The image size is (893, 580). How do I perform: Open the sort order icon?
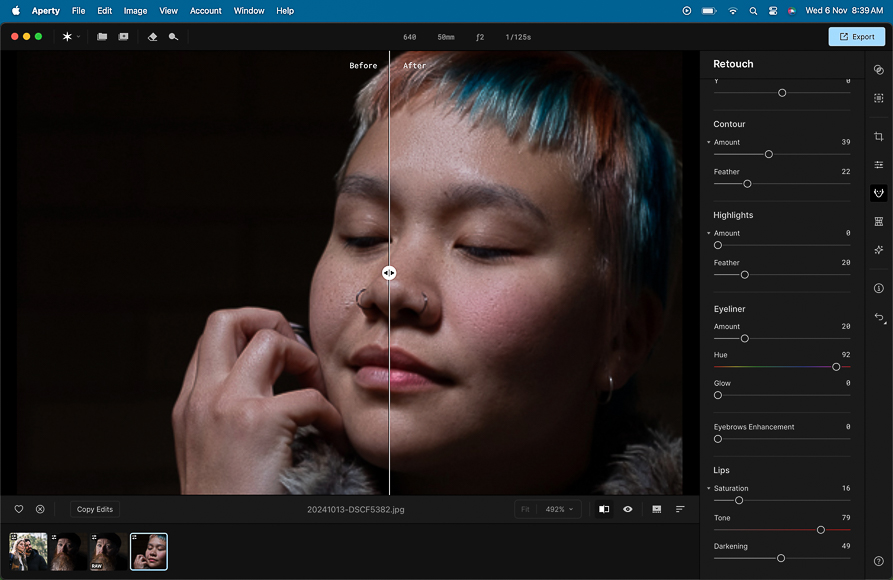[680, 509]
